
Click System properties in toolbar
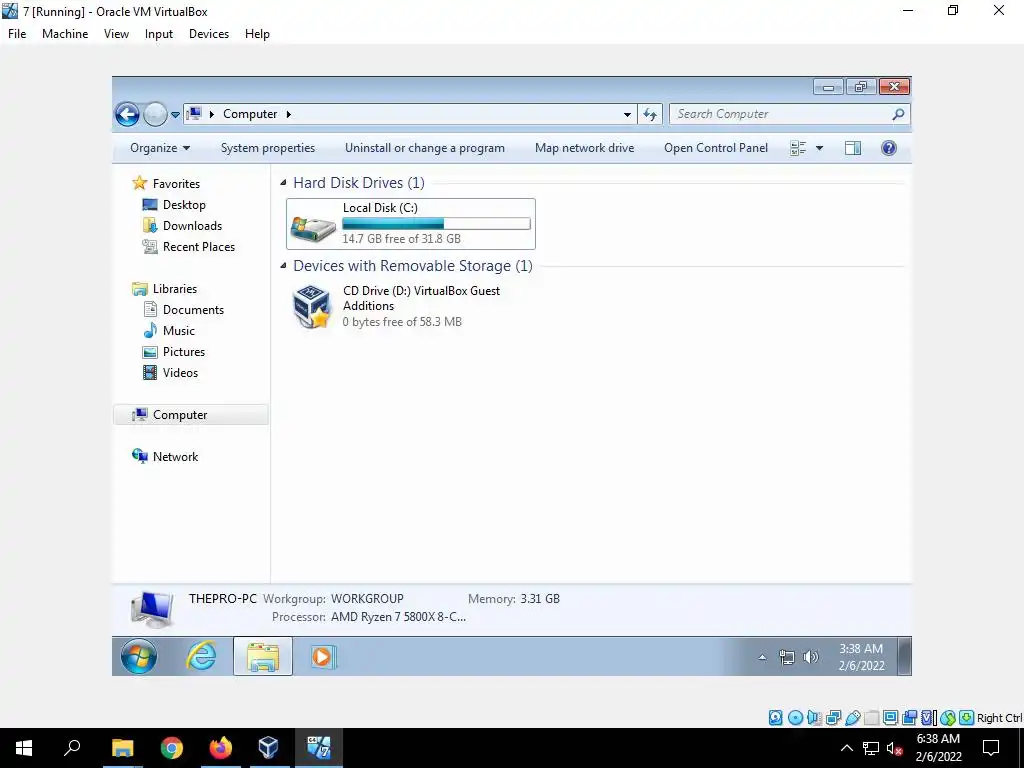(x=268, y=148)
